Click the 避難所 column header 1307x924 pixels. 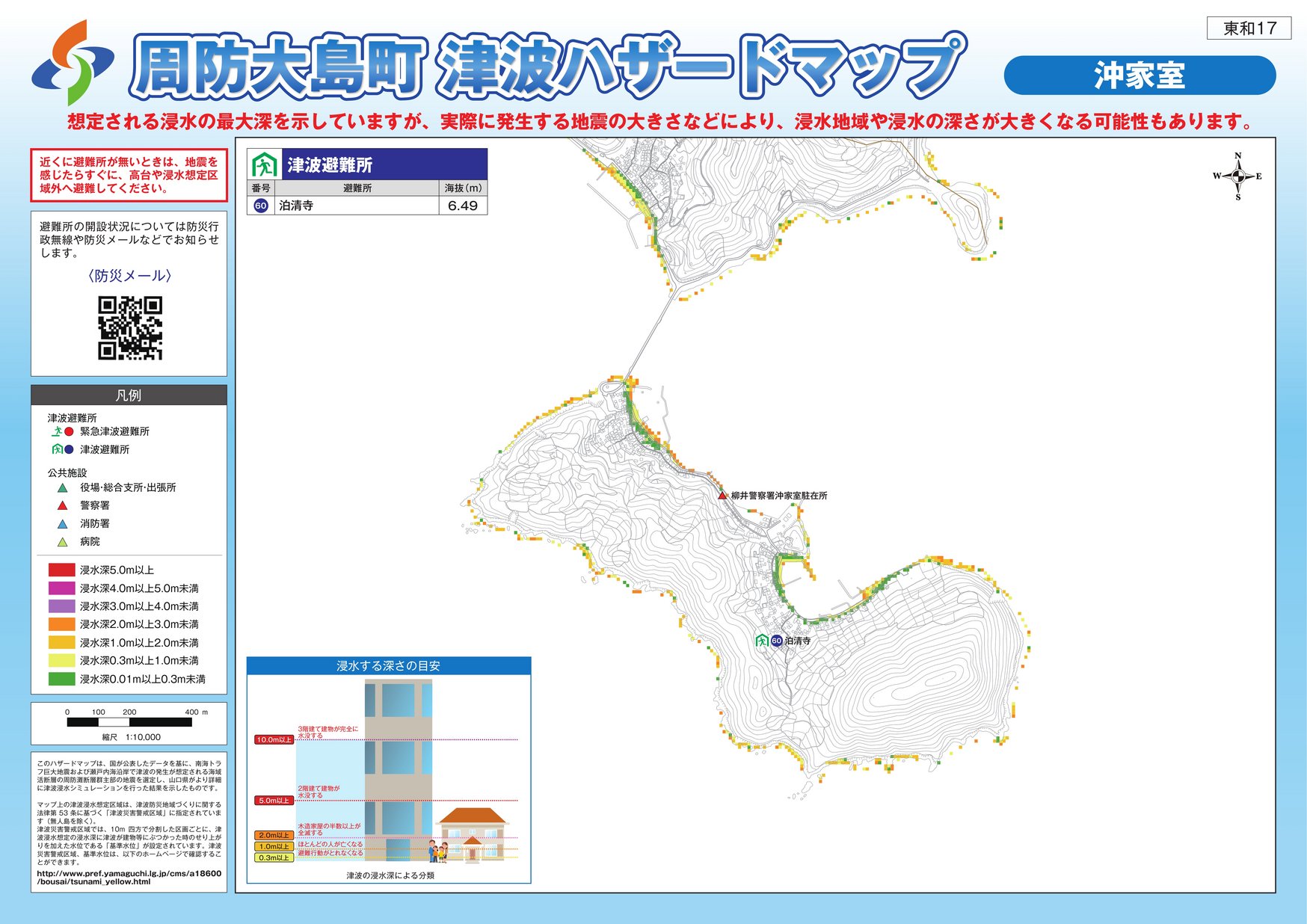pos(357,188)
